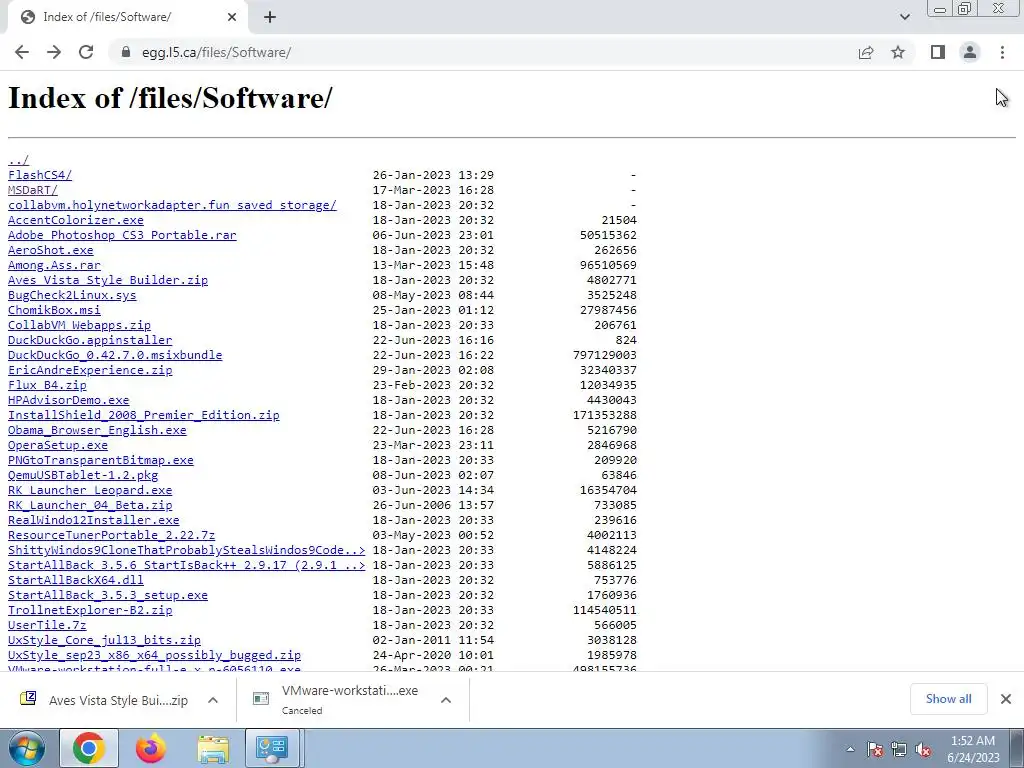This screenshot has height=768, width=1024.
Task: Download PNGtoTransparentBitmap.exe
Action: pyautogui.click(x=101, y=460)
